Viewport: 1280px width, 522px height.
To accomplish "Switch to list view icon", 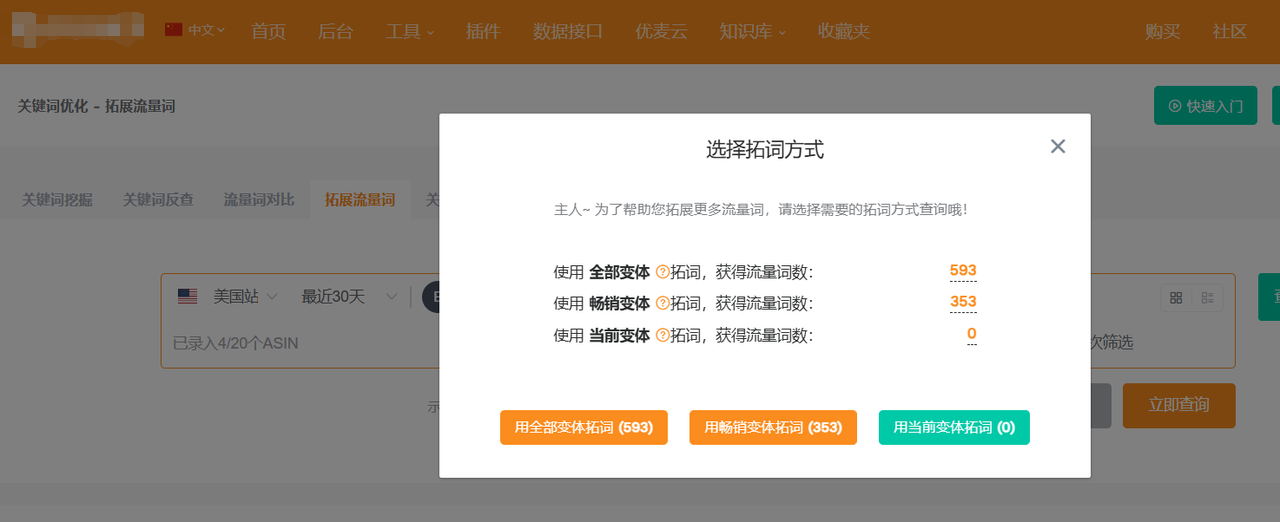I will (1207, 298).
